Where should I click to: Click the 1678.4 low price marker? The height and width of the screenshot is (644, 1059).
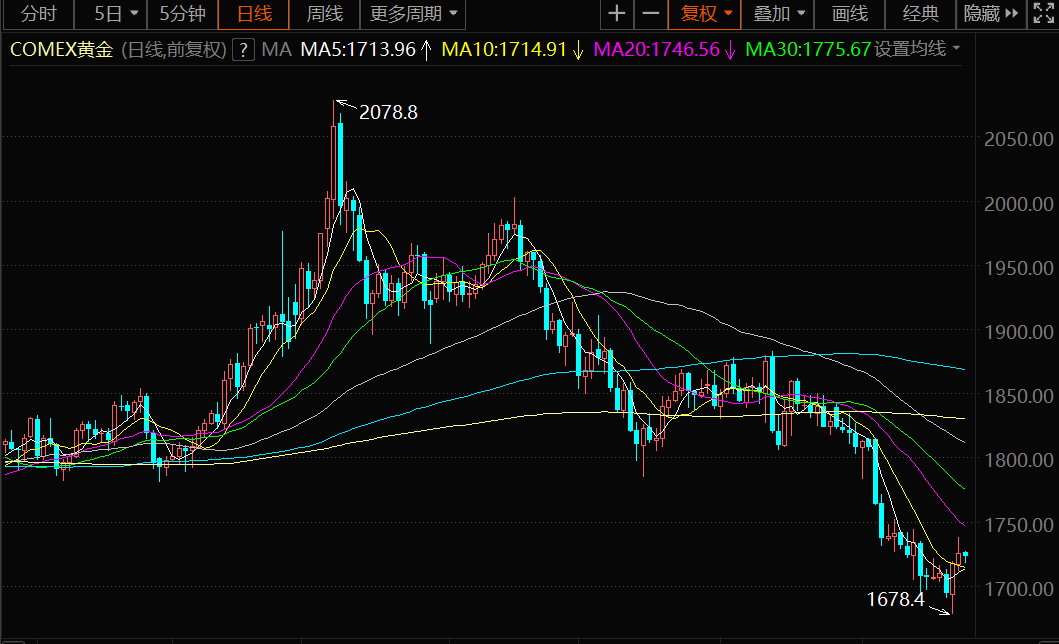(x=895, y=600)
